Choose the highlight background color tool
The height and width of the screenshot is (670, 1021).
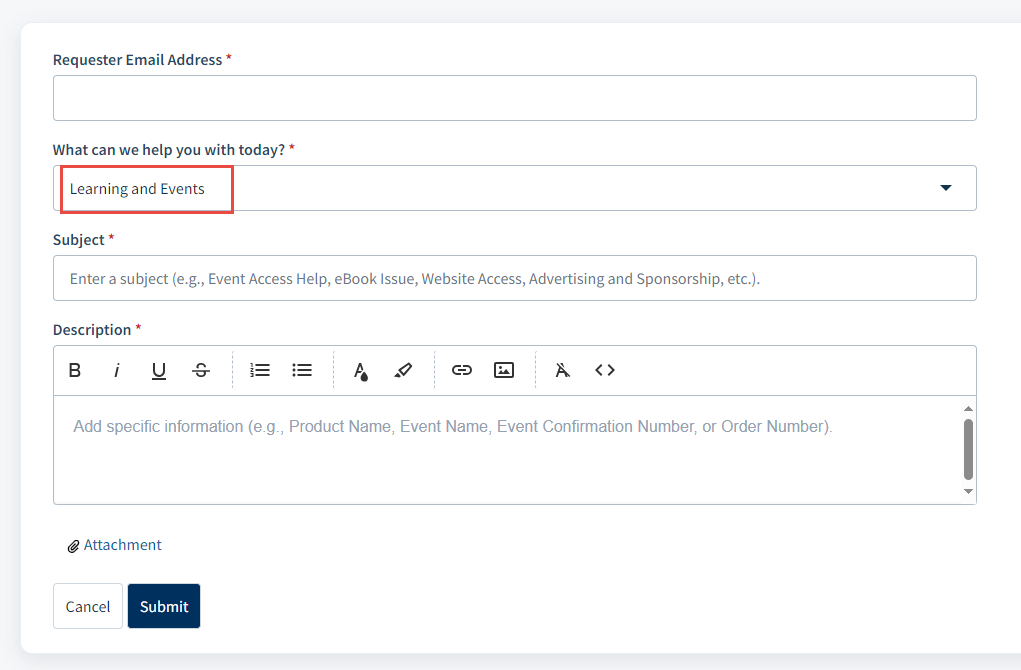[x=403, y=370]
